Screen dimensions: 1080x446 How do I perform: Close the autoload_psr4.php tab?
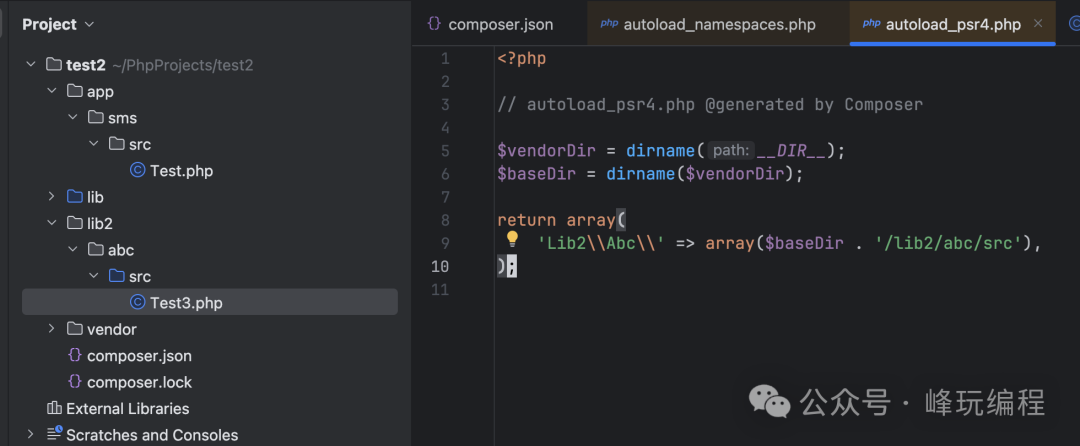1038,24
